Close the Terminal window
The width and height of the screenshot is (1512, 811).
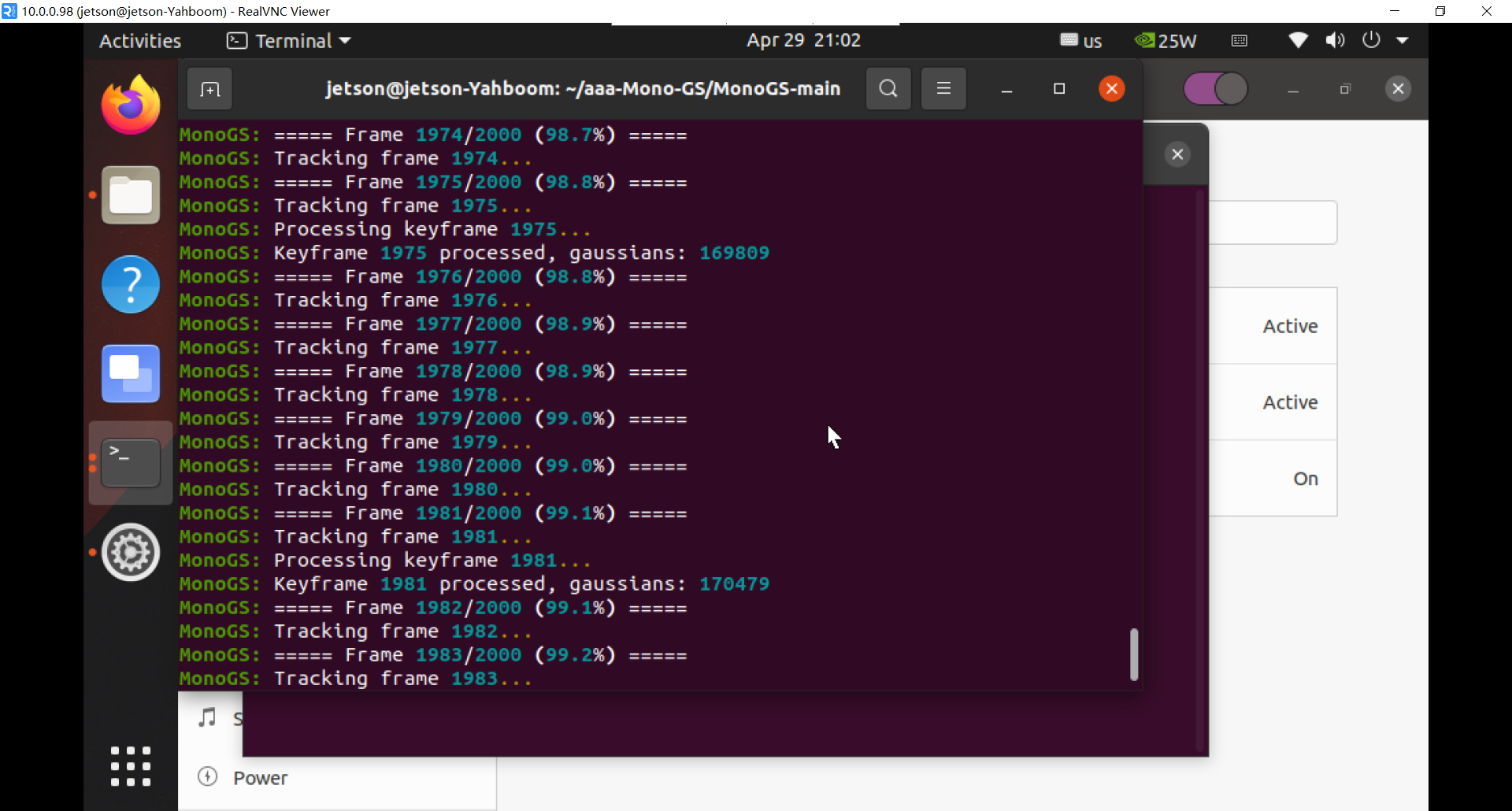1112,89
